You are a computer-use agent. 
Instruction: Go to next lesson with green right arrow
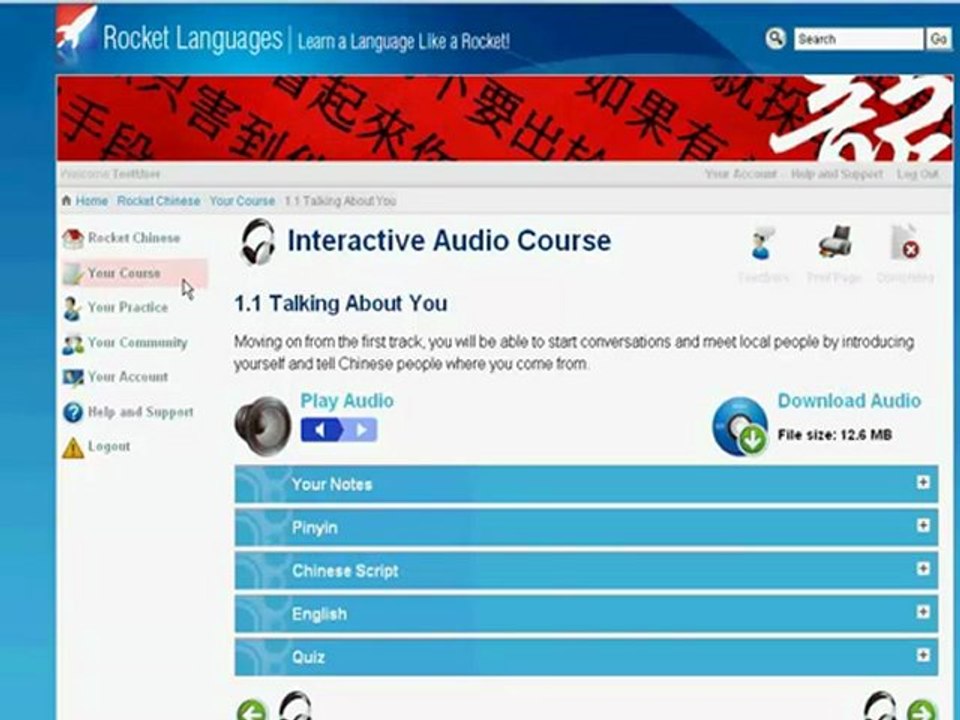tap(921, 710)
